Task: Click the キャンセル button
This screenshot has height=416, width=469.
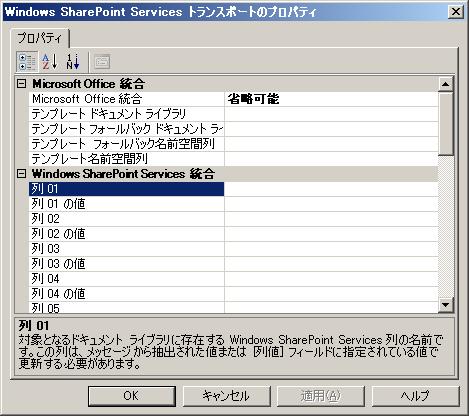Action: click(226, 396)
